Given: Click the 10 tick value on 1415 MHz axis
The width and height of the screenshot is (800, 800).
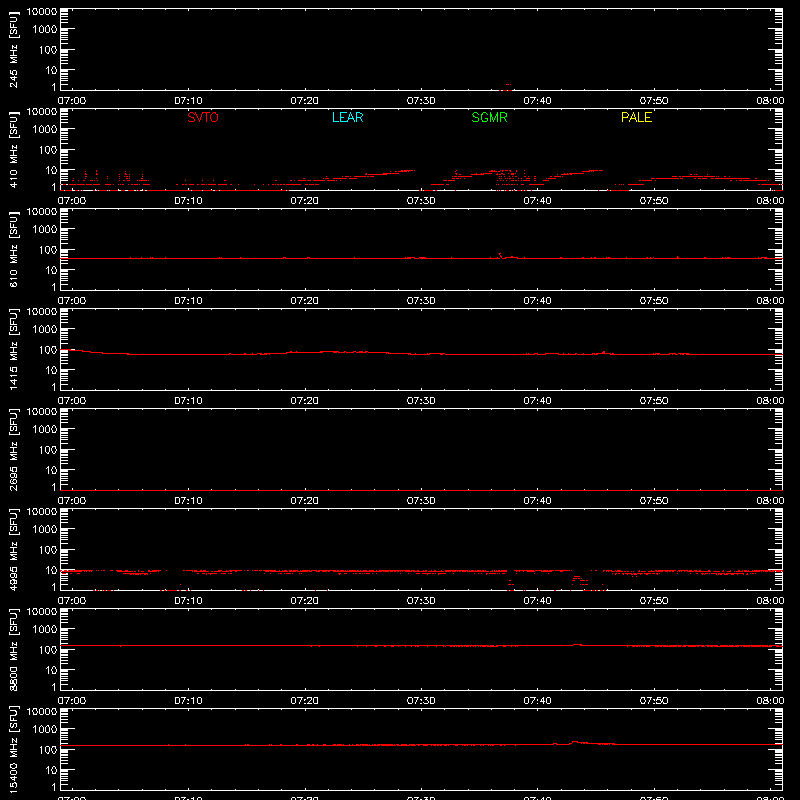Looking at the screenshot, I should pyautogui.click(x=51, y=370).
